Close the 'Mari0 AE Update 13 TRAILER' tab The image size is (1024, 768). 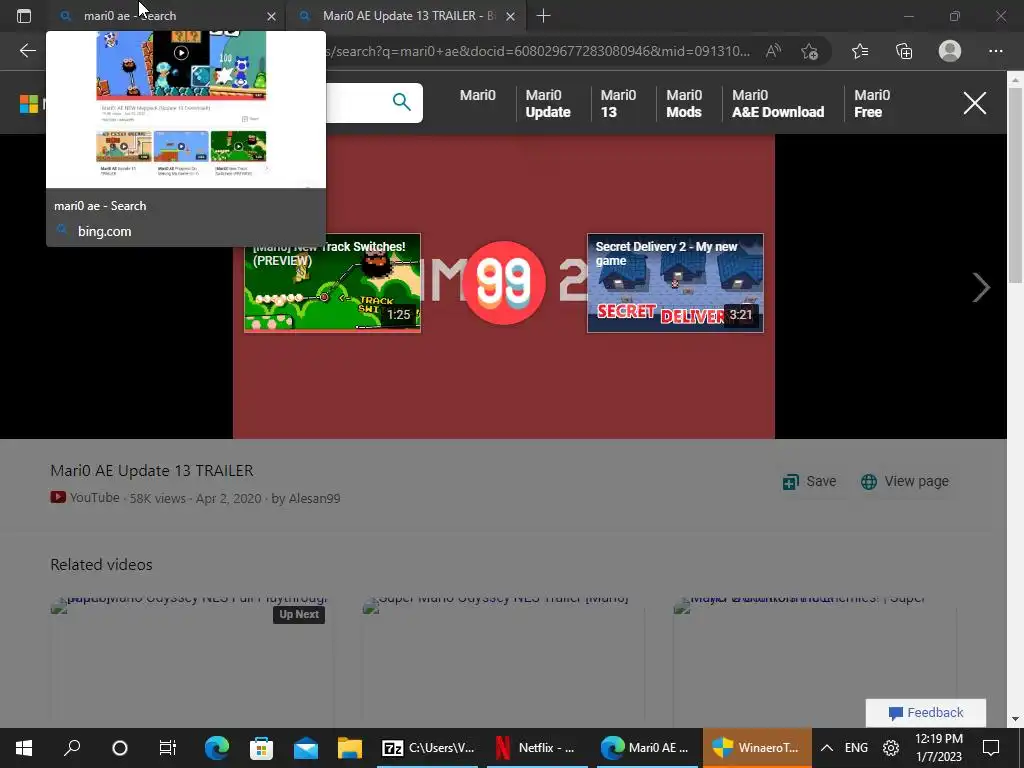point(511,16)
